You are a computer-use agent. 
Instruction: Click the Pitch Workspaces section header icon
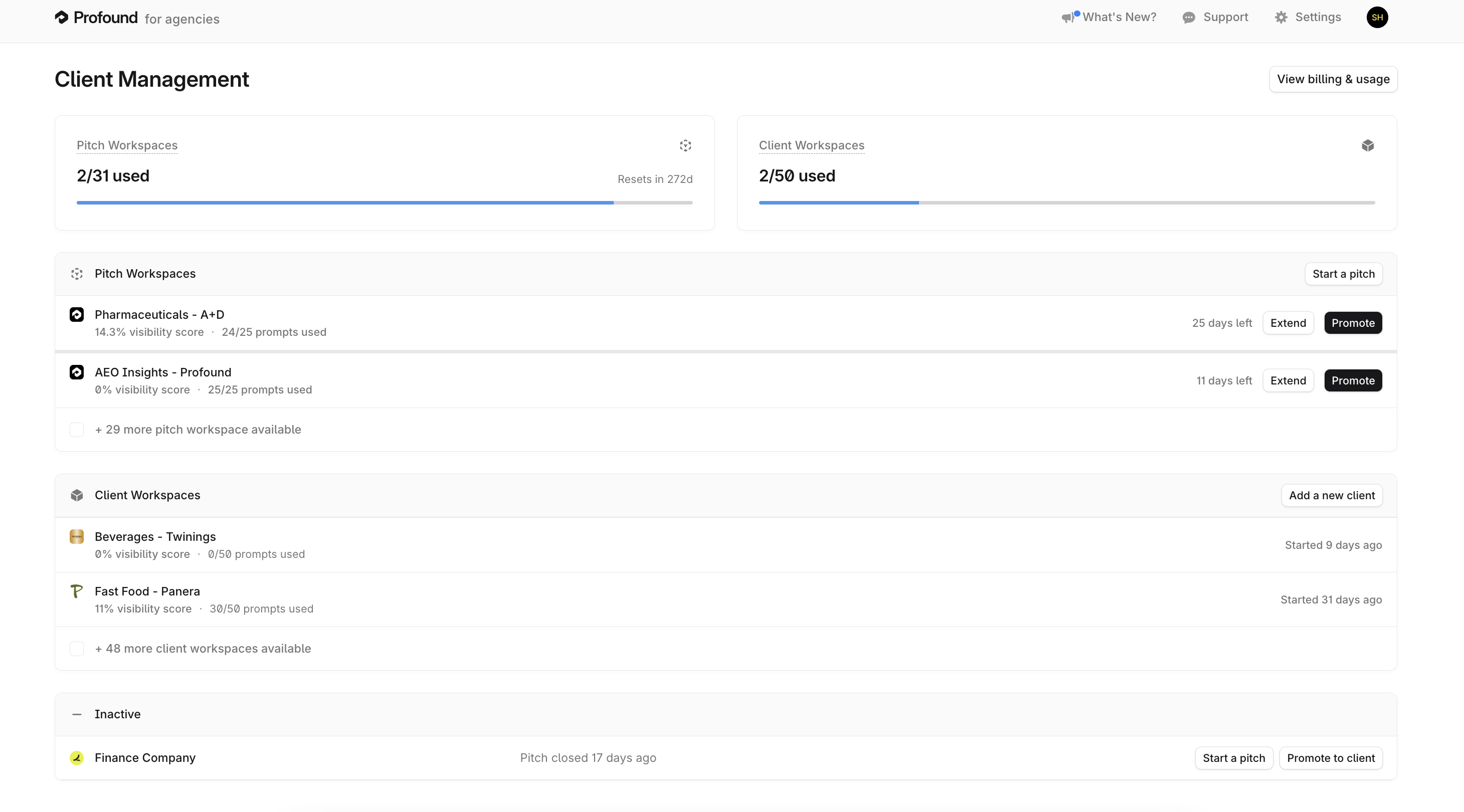point(77,274)
